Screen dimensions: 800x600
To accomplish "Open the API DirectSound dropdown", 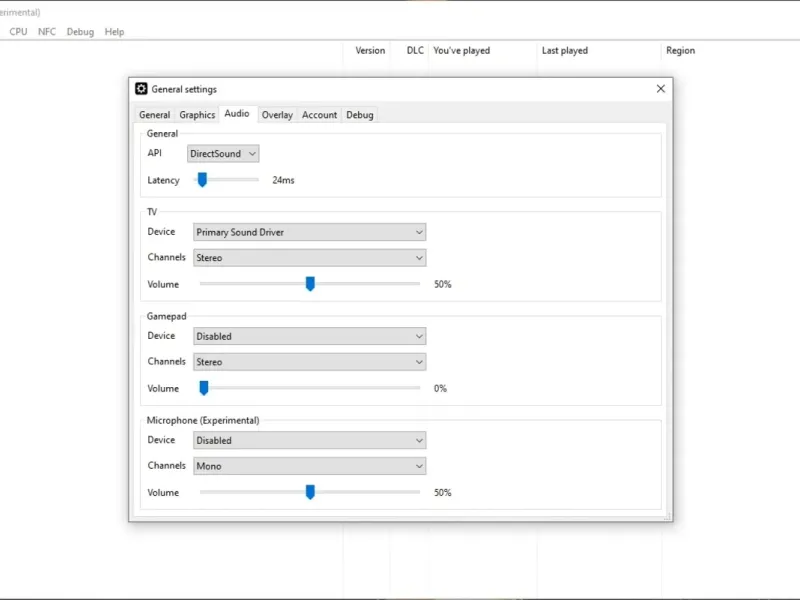I will click(x=223, y=154).
